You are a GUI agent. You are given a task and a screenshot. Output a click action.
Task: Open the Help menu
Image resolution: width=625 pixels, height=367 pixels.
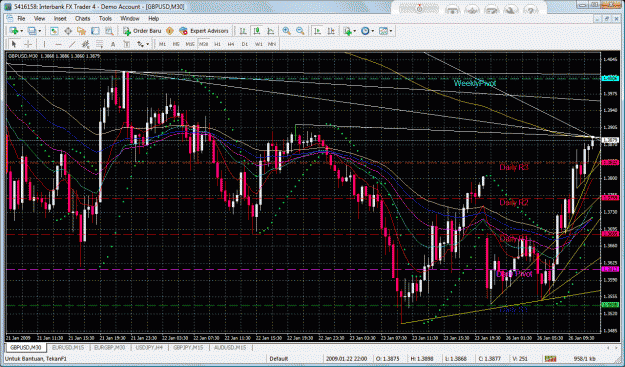(x=153, y=18)
